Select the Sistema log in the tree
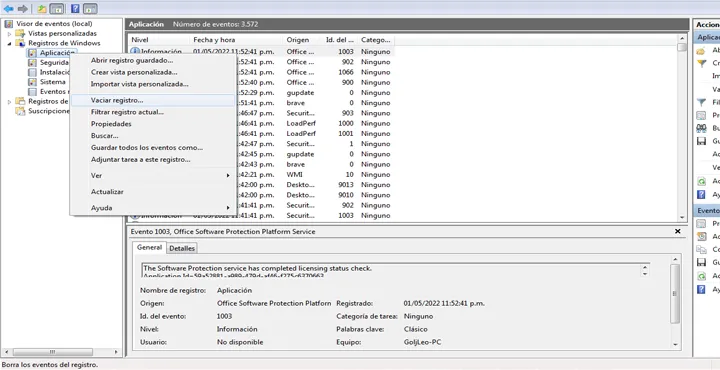This screenshot has width=720, height=370. (52, 82)
